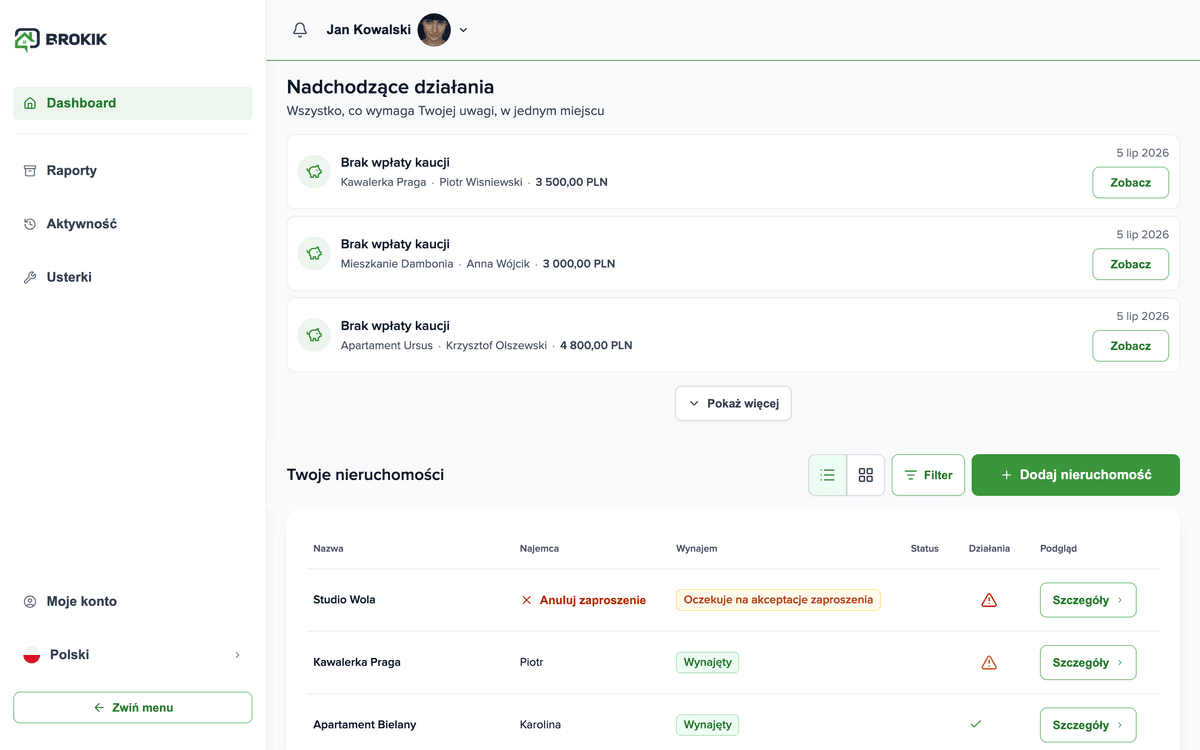Click Zobacz for Kawalerka Praga deposit
Viewport: 1200px width, 750px height.
click(1130, 183)
